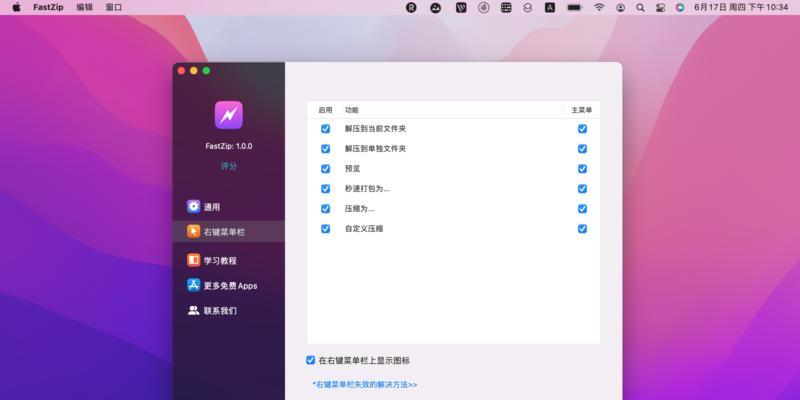
Task: Open the Wi-Fi status menu
Action: (599, 8)
